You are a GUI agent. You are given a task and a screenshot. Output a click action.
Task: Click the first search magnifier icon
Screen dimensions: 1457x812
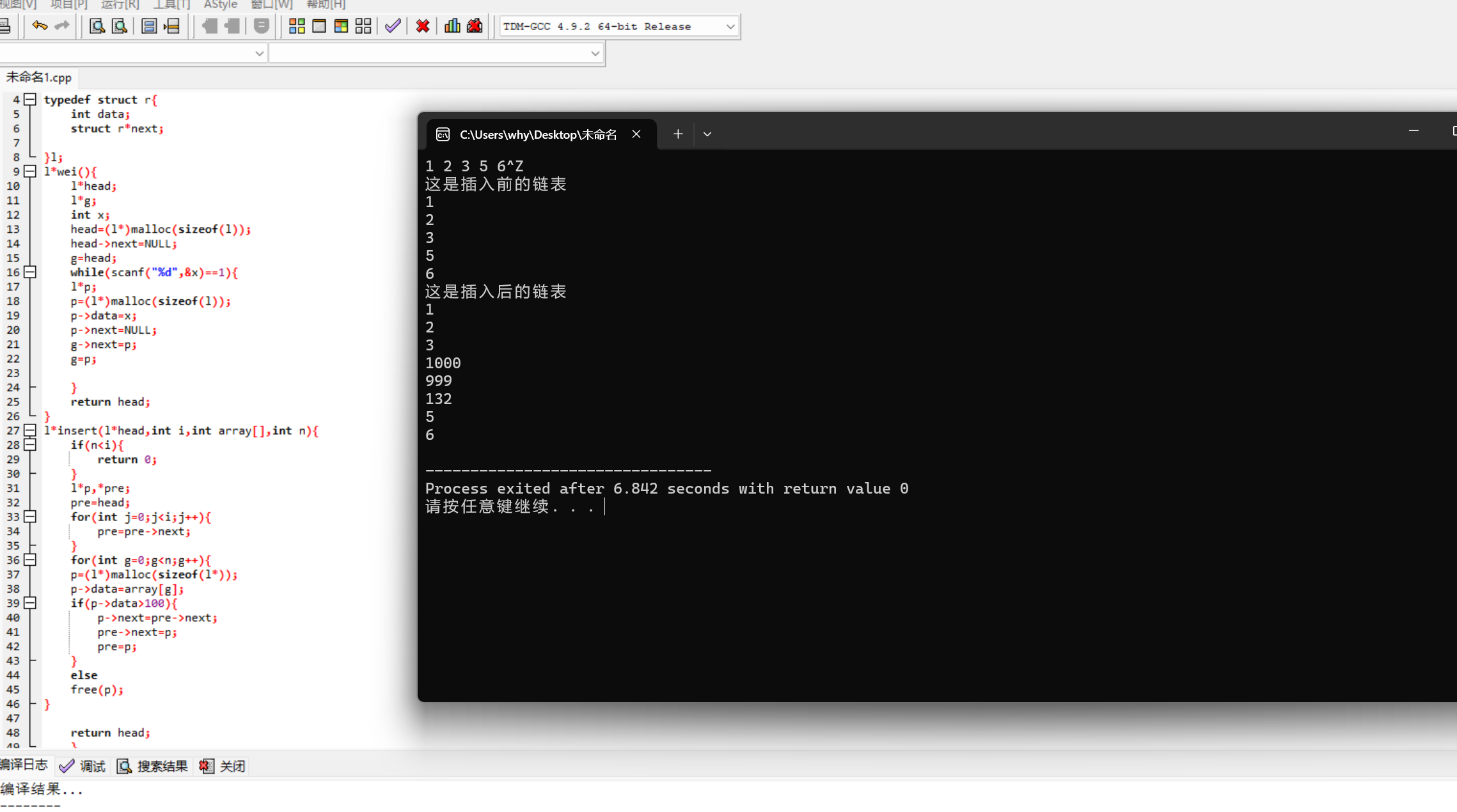tap(97, 26)
